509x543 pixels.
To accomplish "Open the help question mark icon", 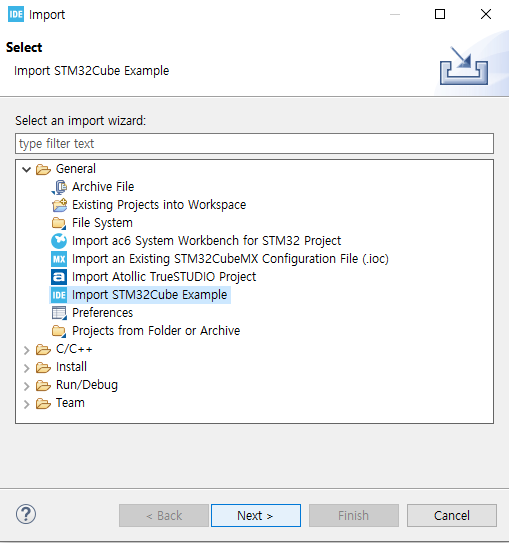I will (26, 515).
